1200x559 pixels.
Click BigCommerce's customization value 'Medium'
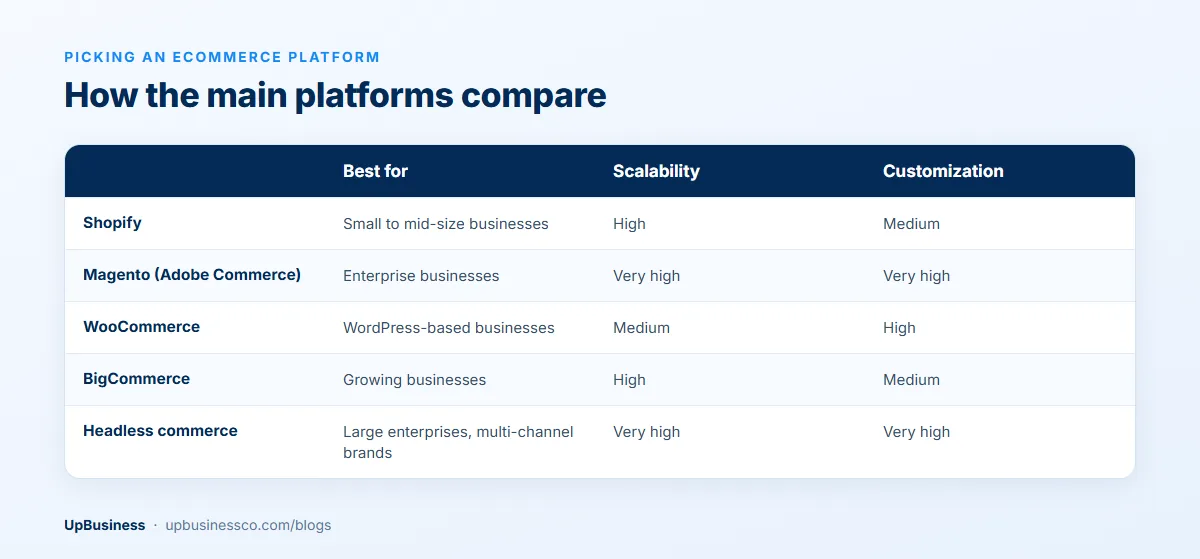[911, 380]
